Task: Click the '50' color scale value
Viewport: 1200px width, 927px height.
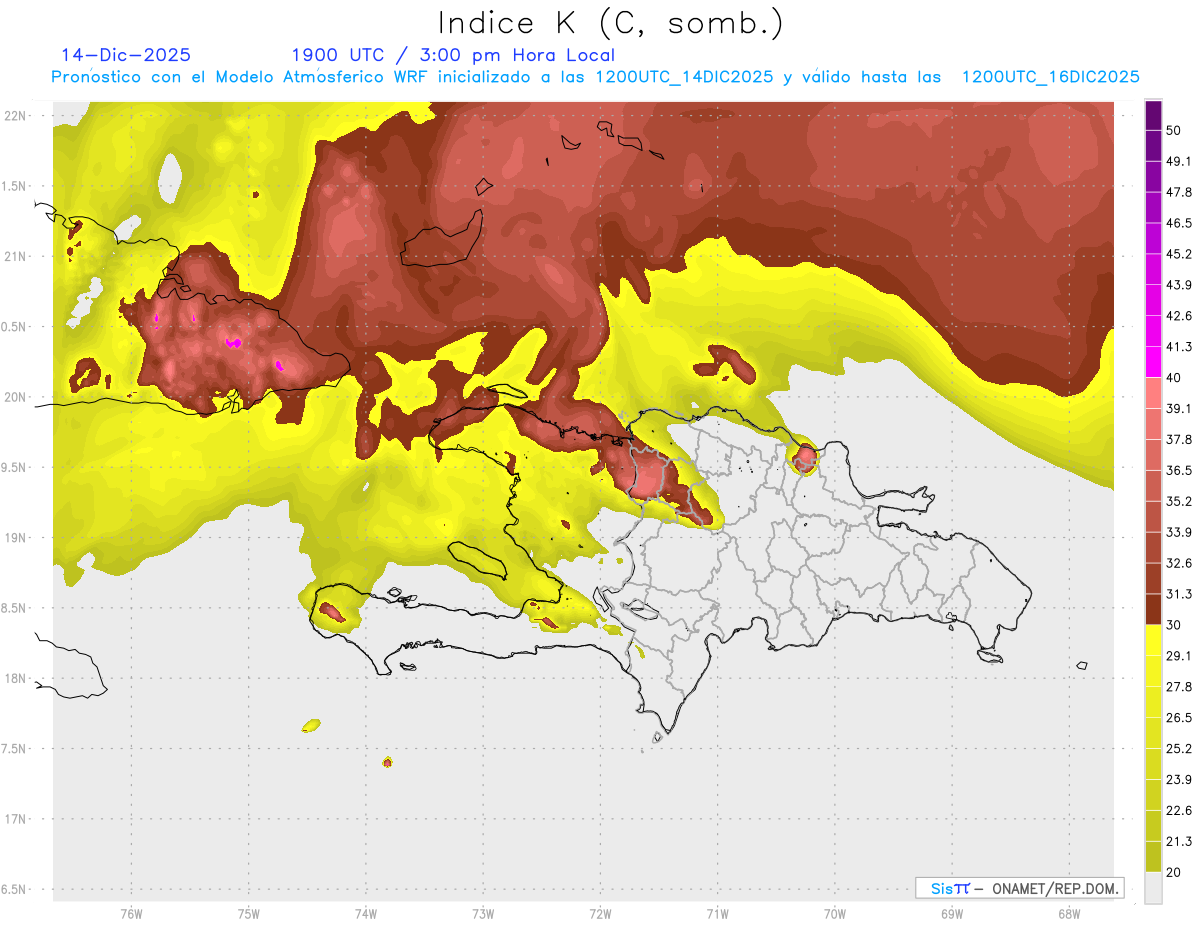Action: [x=1174, y=130]
